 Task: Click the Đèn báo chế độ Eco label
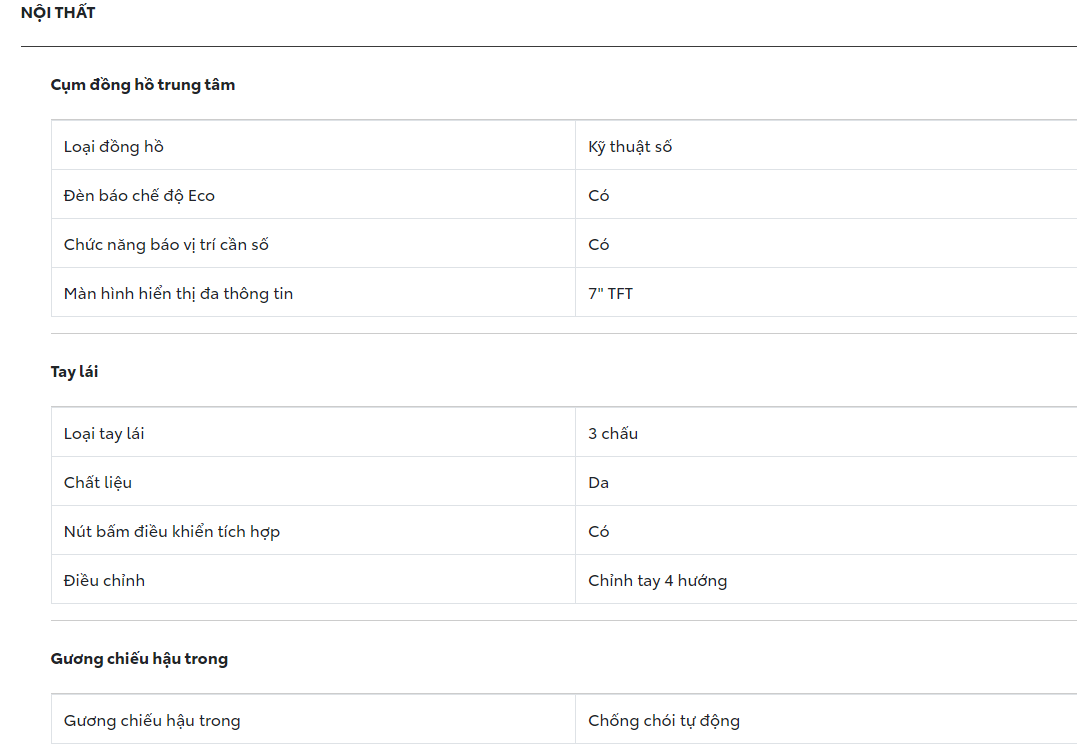(139, 196)
